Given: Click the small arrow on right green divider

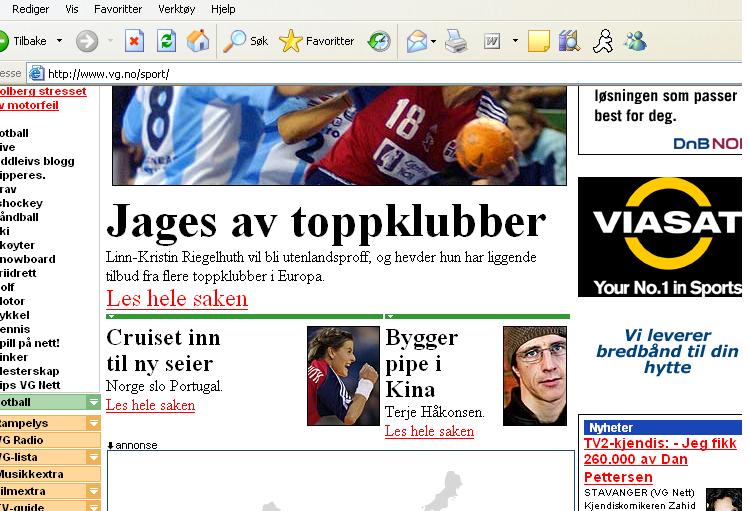Looking at the screenshot, I should point(390,316).
